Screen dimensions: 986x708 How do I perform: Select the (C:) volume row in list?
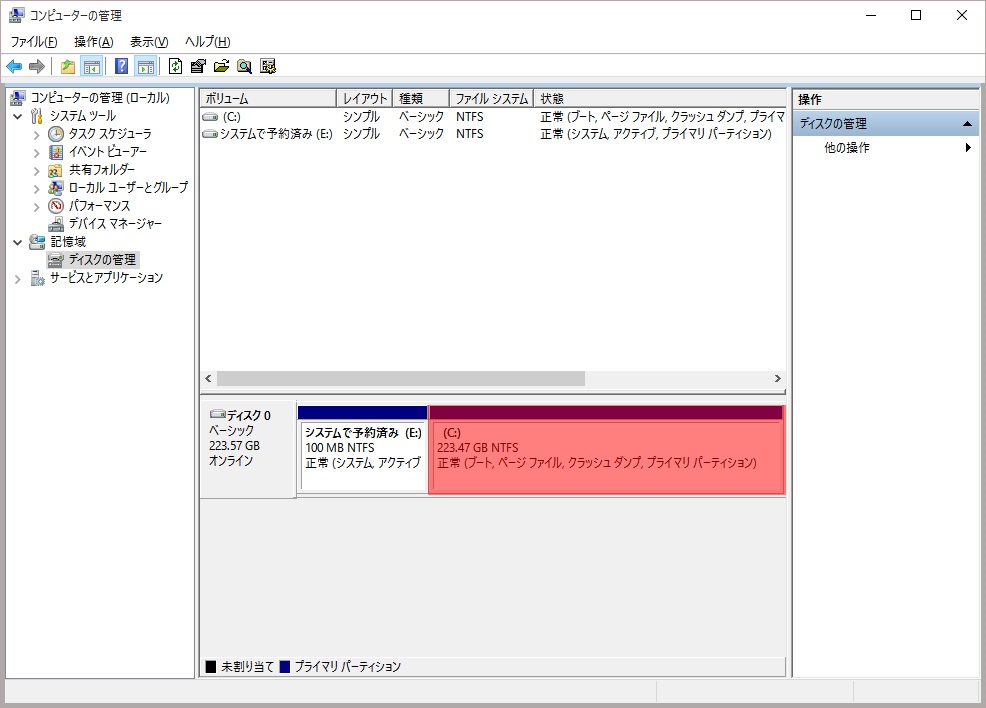(493, 117)
